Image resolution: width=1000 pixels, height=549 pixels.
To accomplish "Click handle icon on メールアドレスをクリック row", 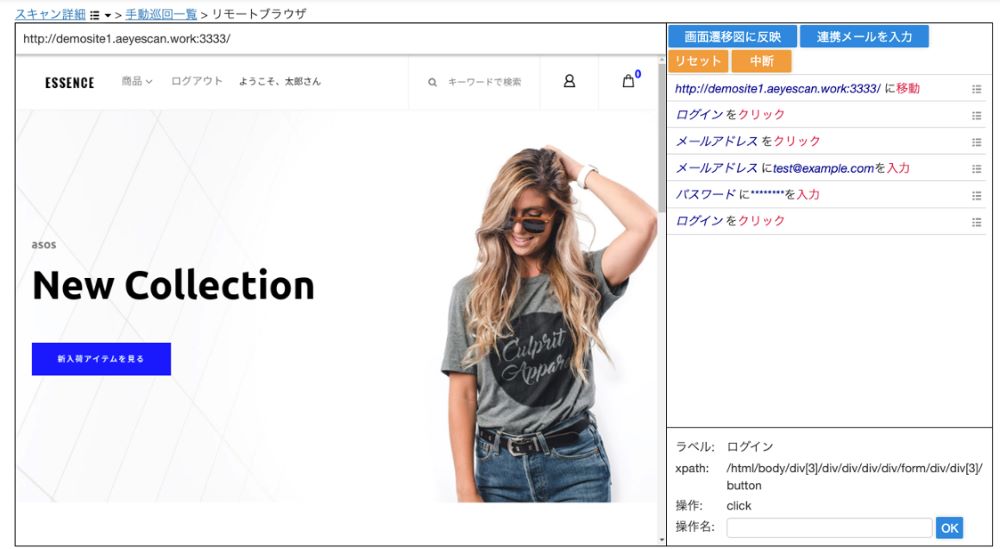I will click(976, 142).
